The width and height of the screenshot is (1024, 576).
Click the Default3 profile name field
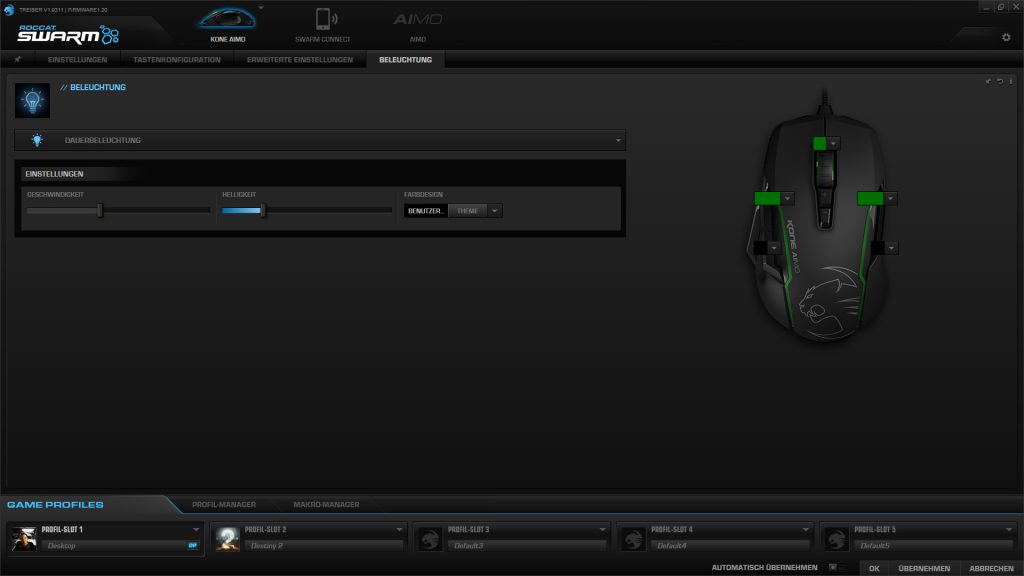527,545
